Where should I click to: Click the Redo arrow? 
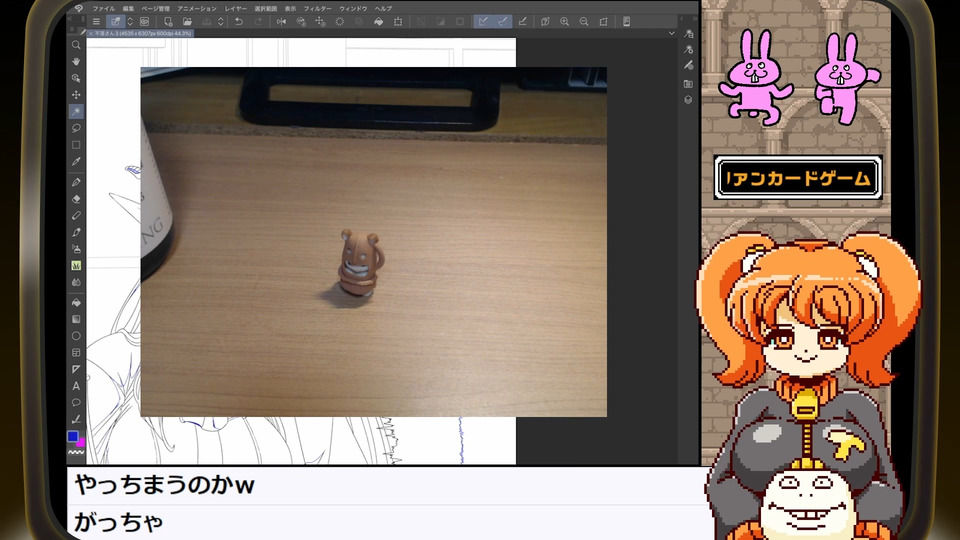[x=258, y=21]
